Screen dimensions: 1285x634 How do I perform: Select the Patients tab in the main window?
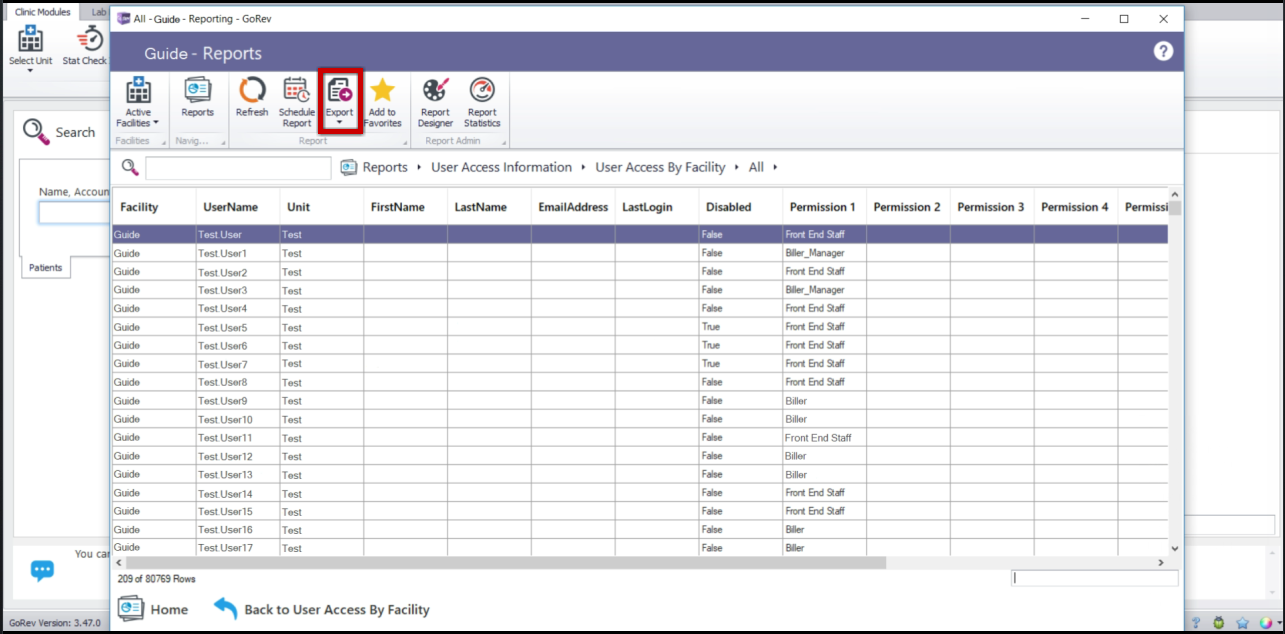45,268
